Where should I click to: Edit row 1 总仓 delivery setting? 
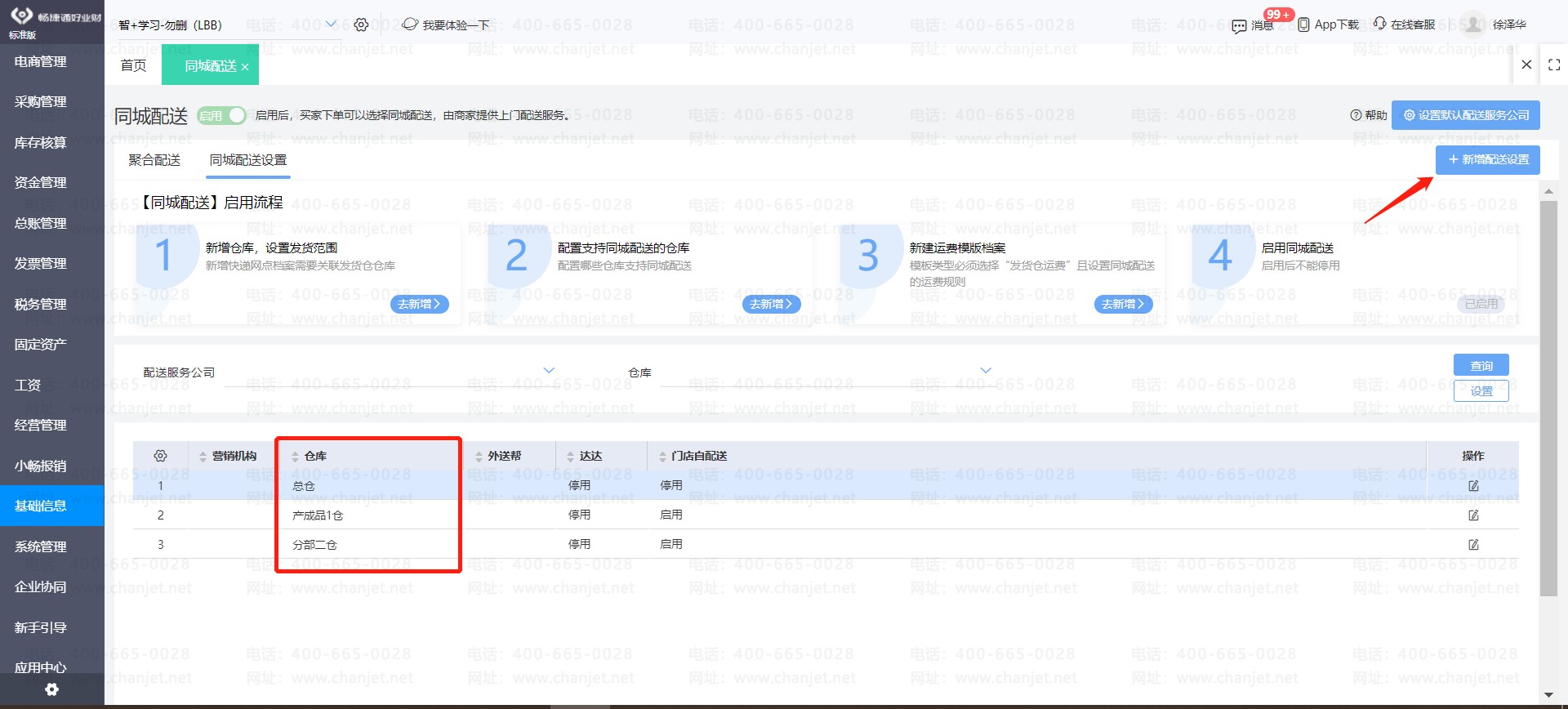(x=1473, y=486)
